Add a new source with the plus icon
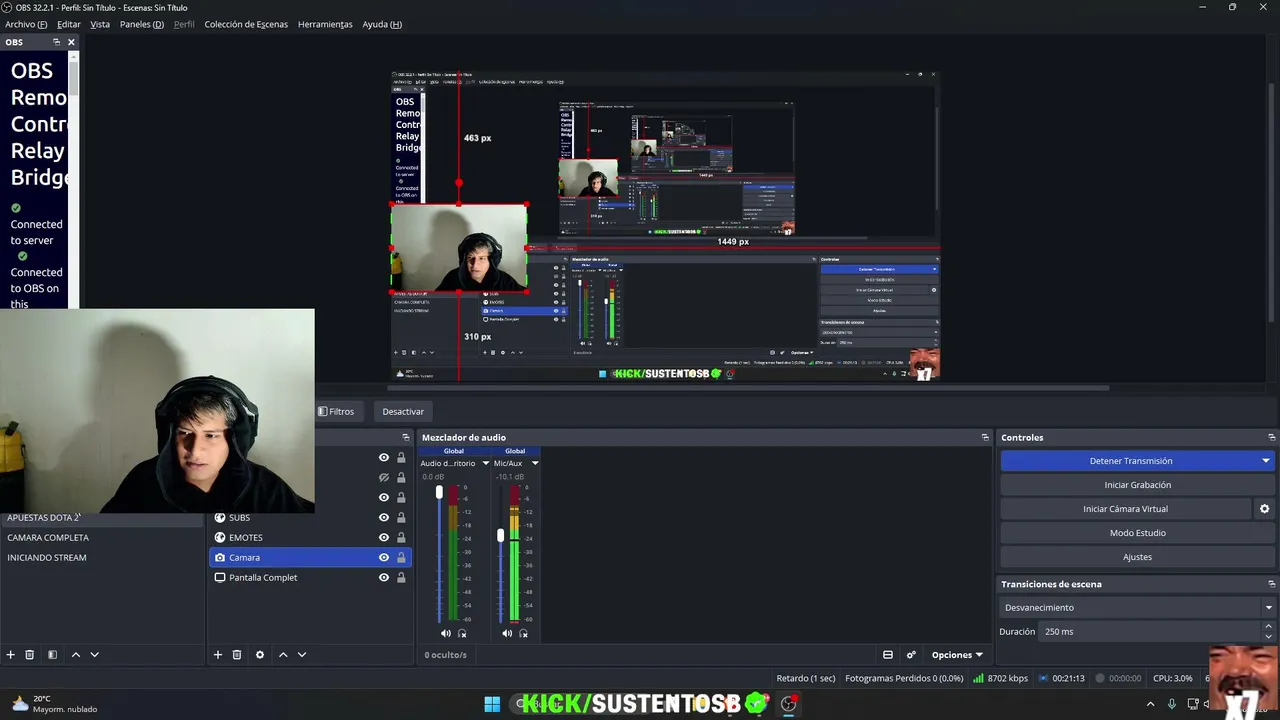Viewport: 1280px width, 720px height. [218, 655]
